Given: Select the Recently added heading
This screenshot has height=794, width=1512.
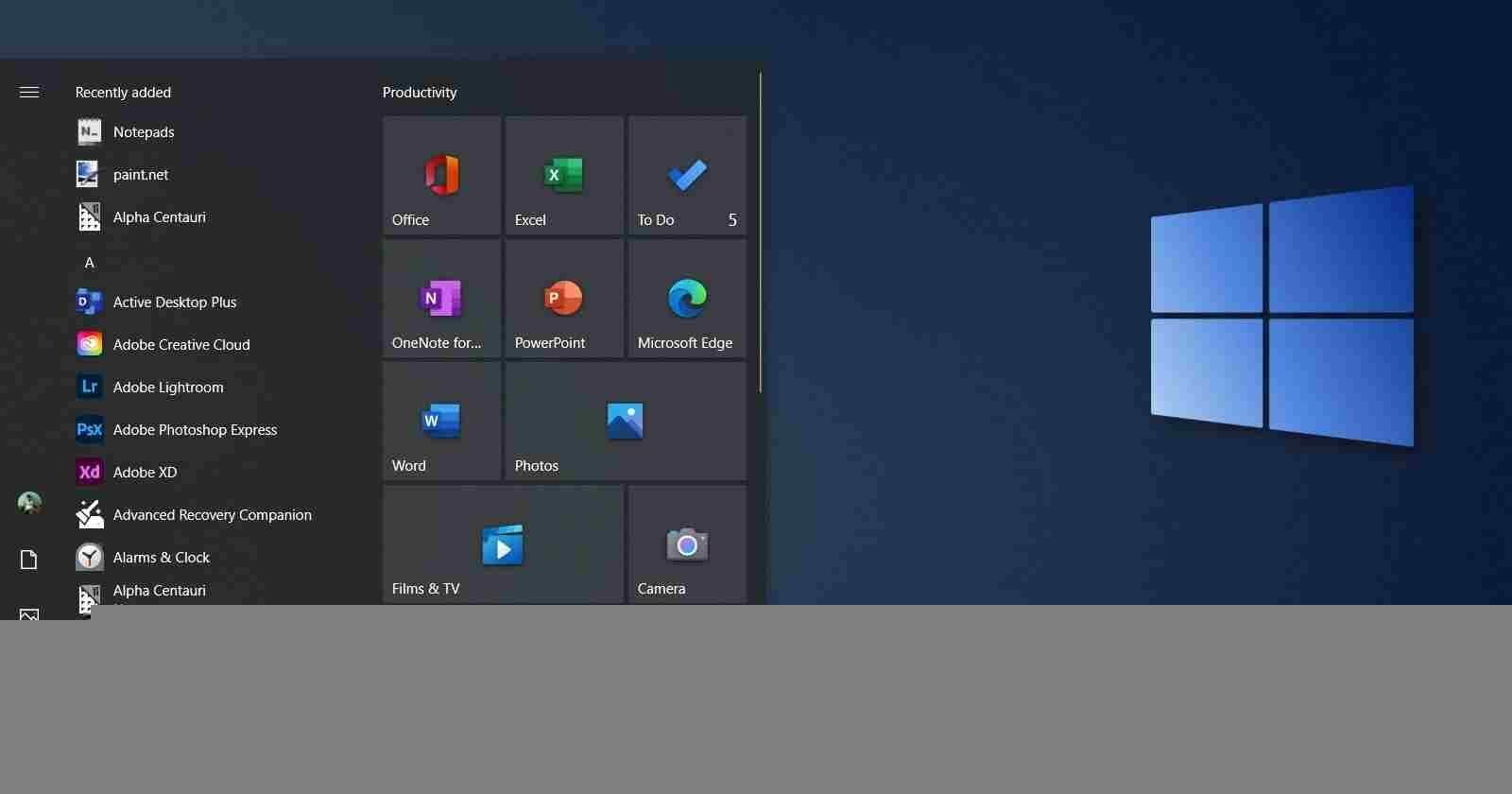Looking at the screenshot, I should [x=123, y=92].
